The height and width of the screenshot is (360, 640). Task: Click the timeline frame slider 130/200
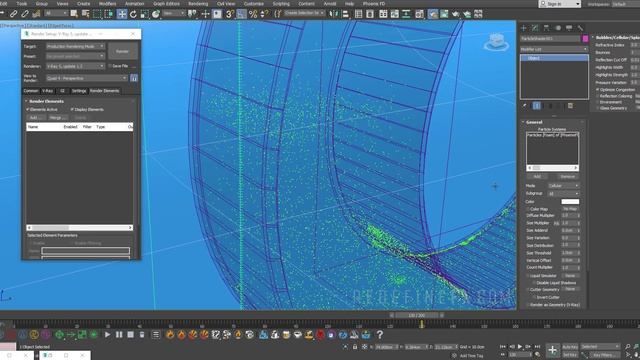(416, 316)
